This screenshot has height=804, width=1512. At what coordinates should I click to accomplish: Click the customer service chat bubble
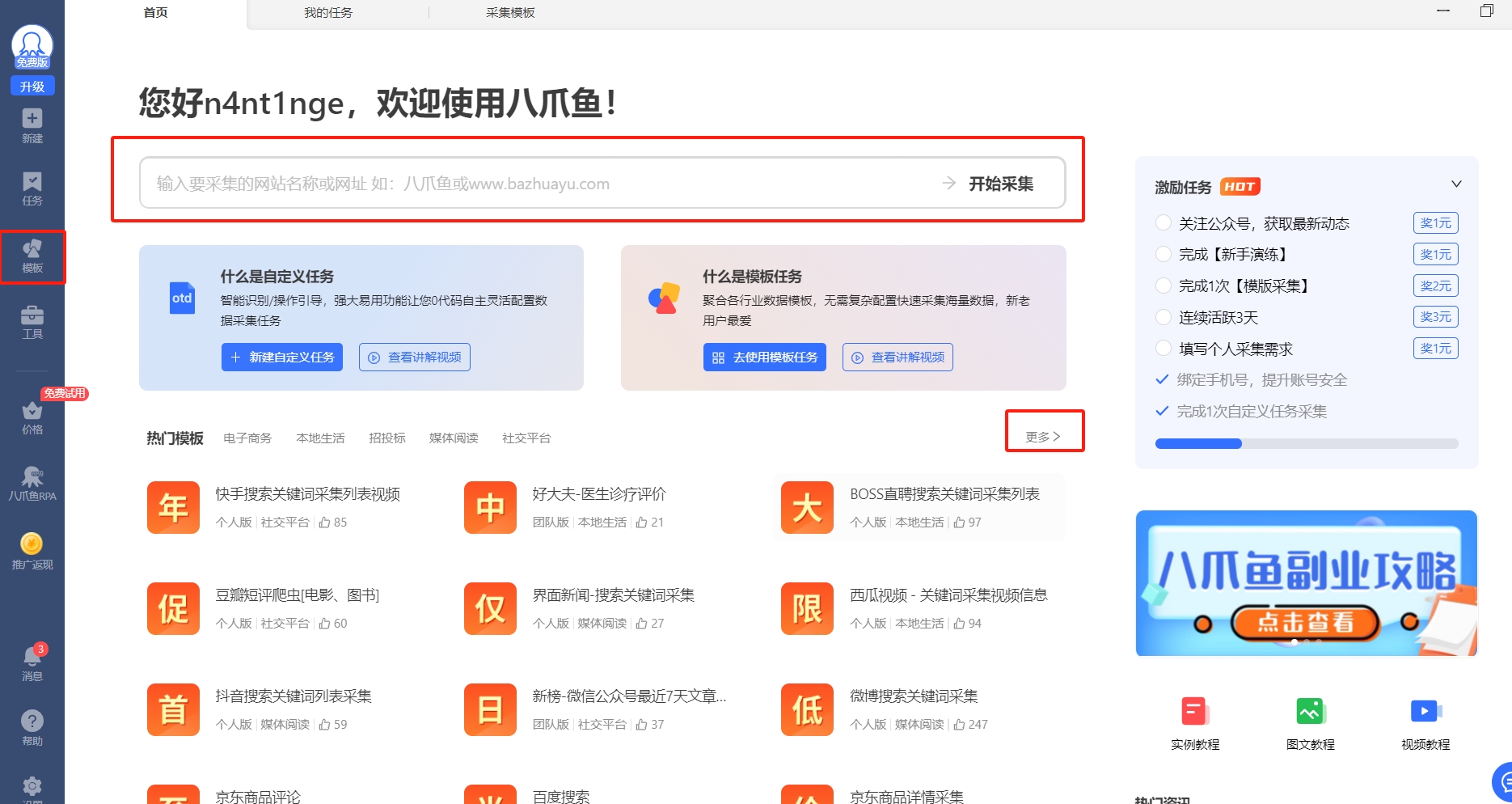1502,781
